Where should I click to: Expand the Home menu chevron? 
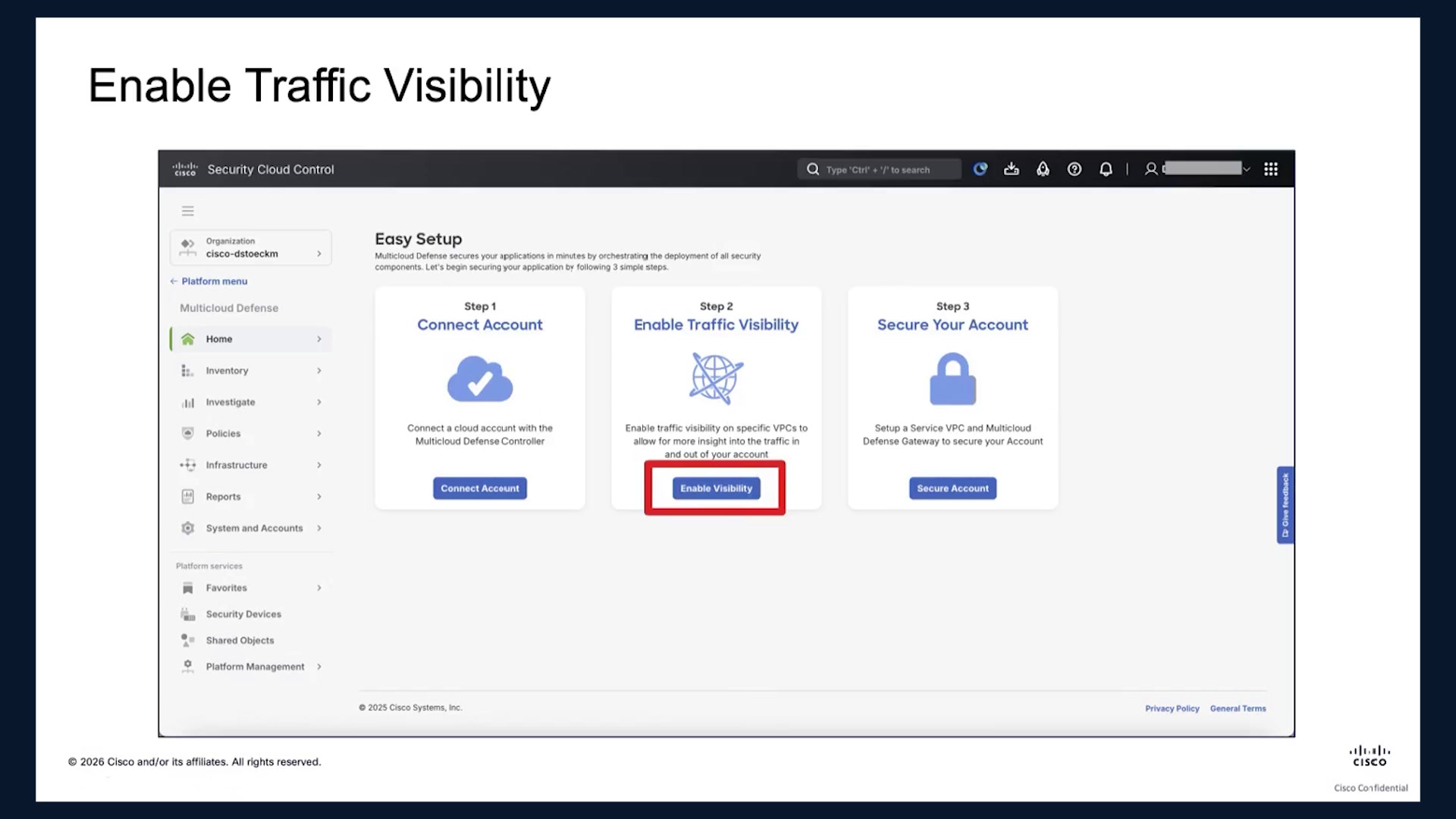click(x=319, y=339)
